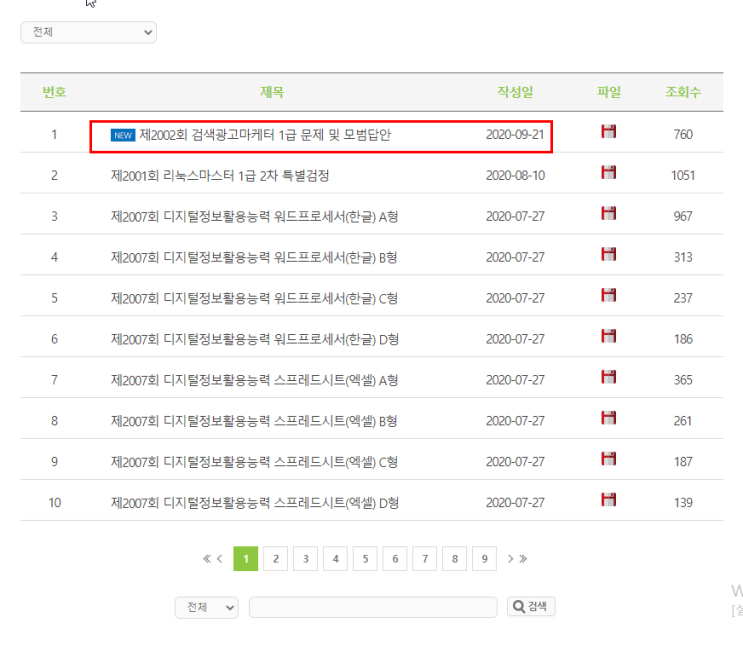This screenshot has width=743, height=658.
Task: Click the NEW badge on first post
Action: coord(123,135)
